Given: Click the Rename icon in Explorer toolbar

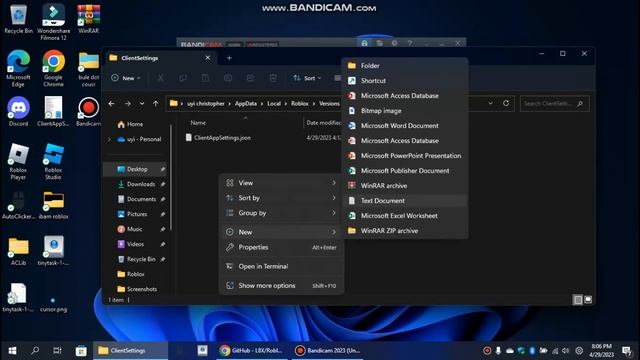Looking at the screenshot, I should point(228,78).
